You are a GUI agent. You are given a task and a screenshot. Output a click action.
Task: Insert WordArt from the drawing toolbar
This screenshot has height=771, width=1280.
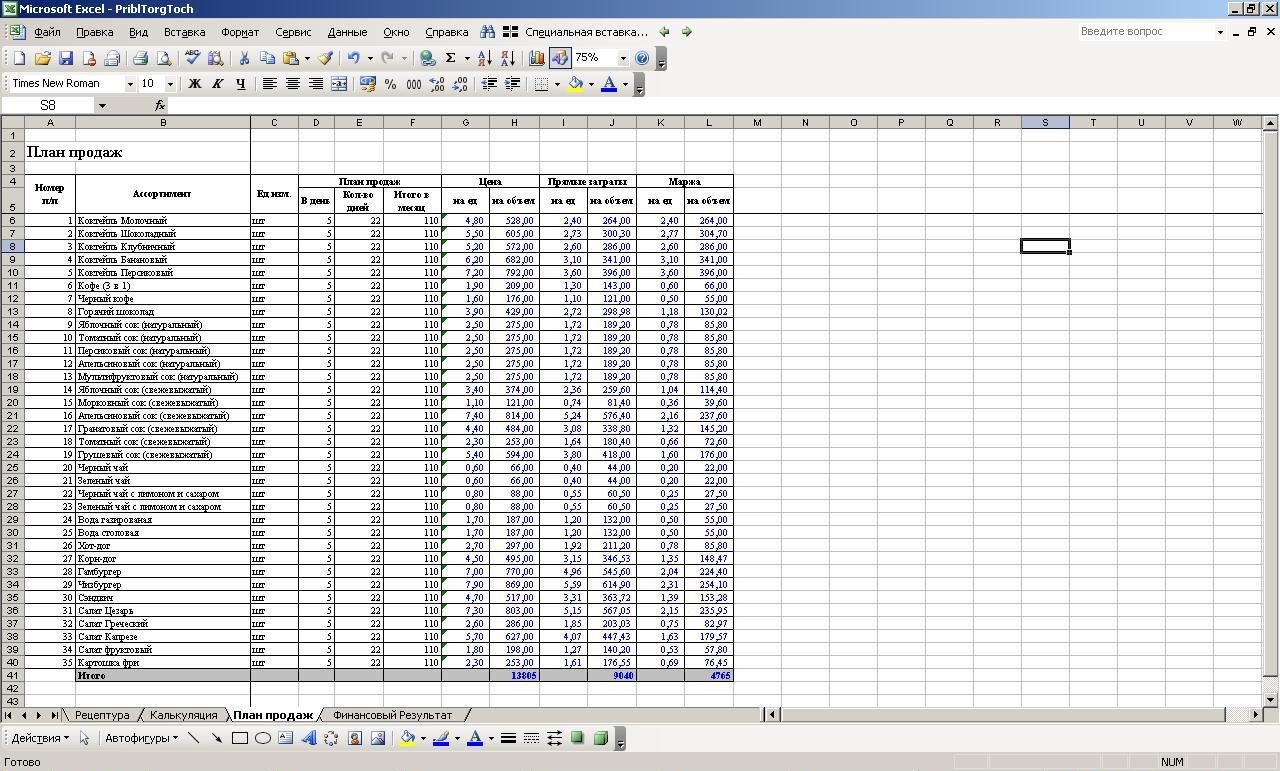308,738
